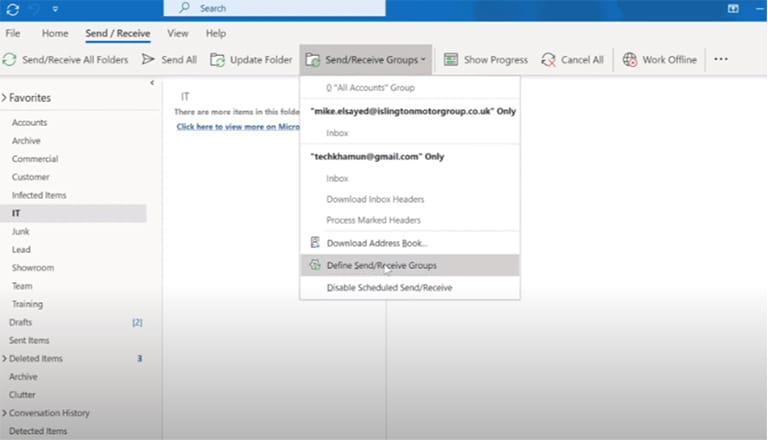Open the Team folder
The height and width of the screenshot is (440, 768).
click(x=22, y=286)
